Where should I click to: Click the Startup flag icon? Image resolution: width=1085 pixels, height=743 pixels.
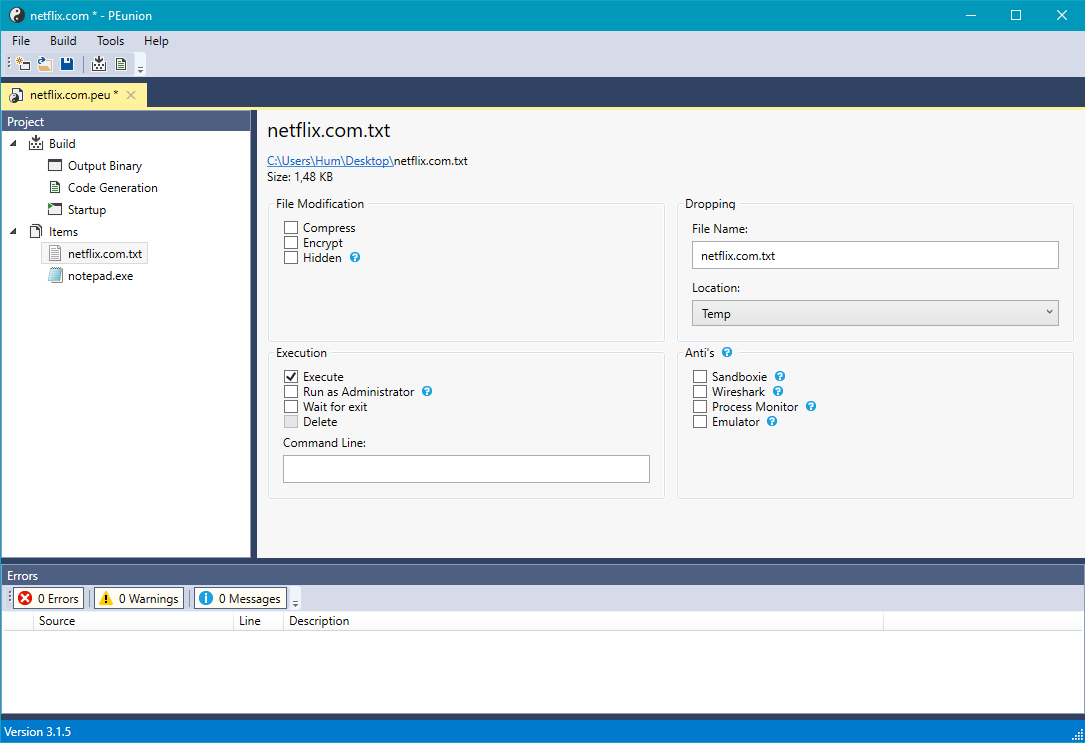[55, 209]
